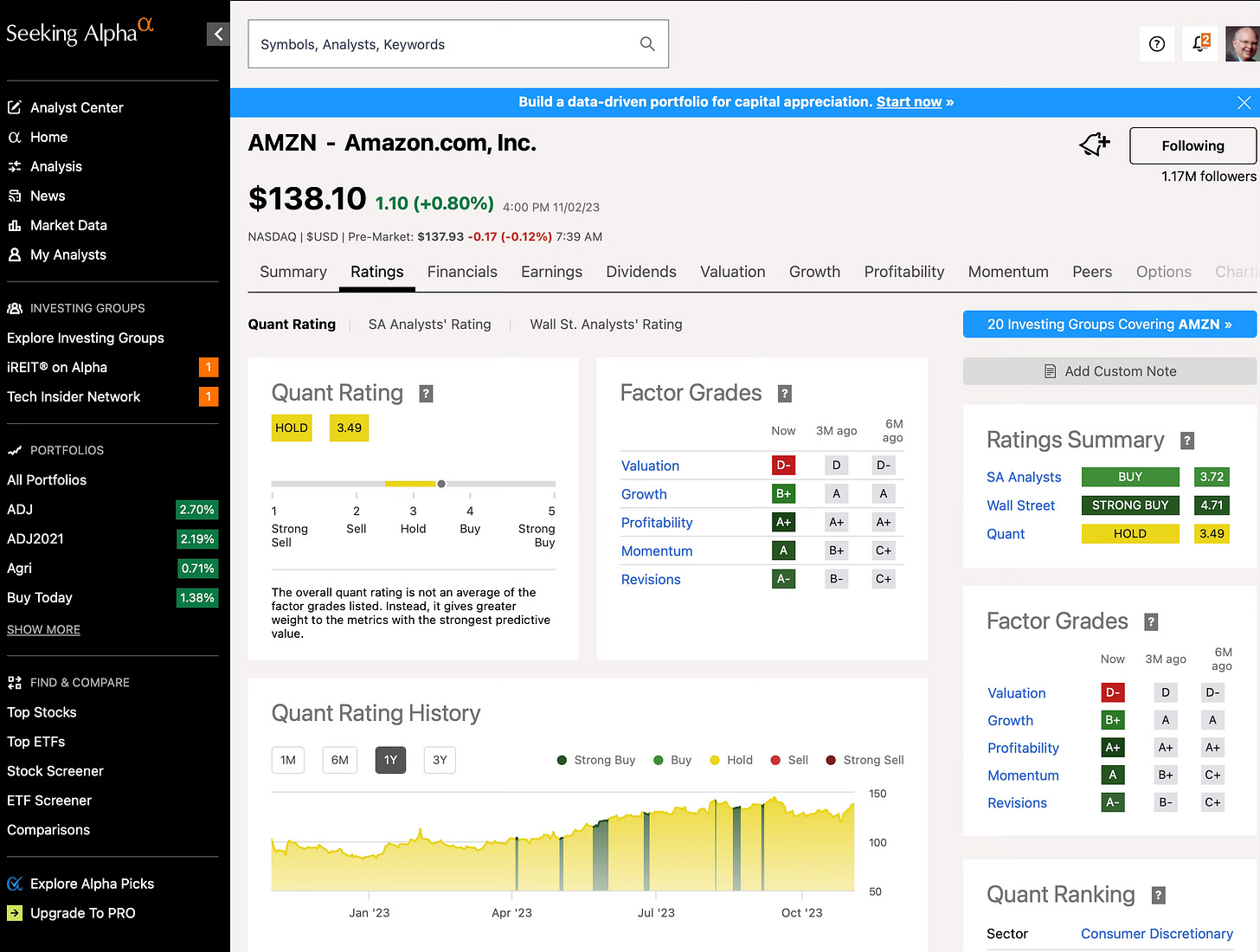The width and height of the screenshot is (1260, 952).
Task: Open the notifications bell icon
Action: click(1199, 43)
